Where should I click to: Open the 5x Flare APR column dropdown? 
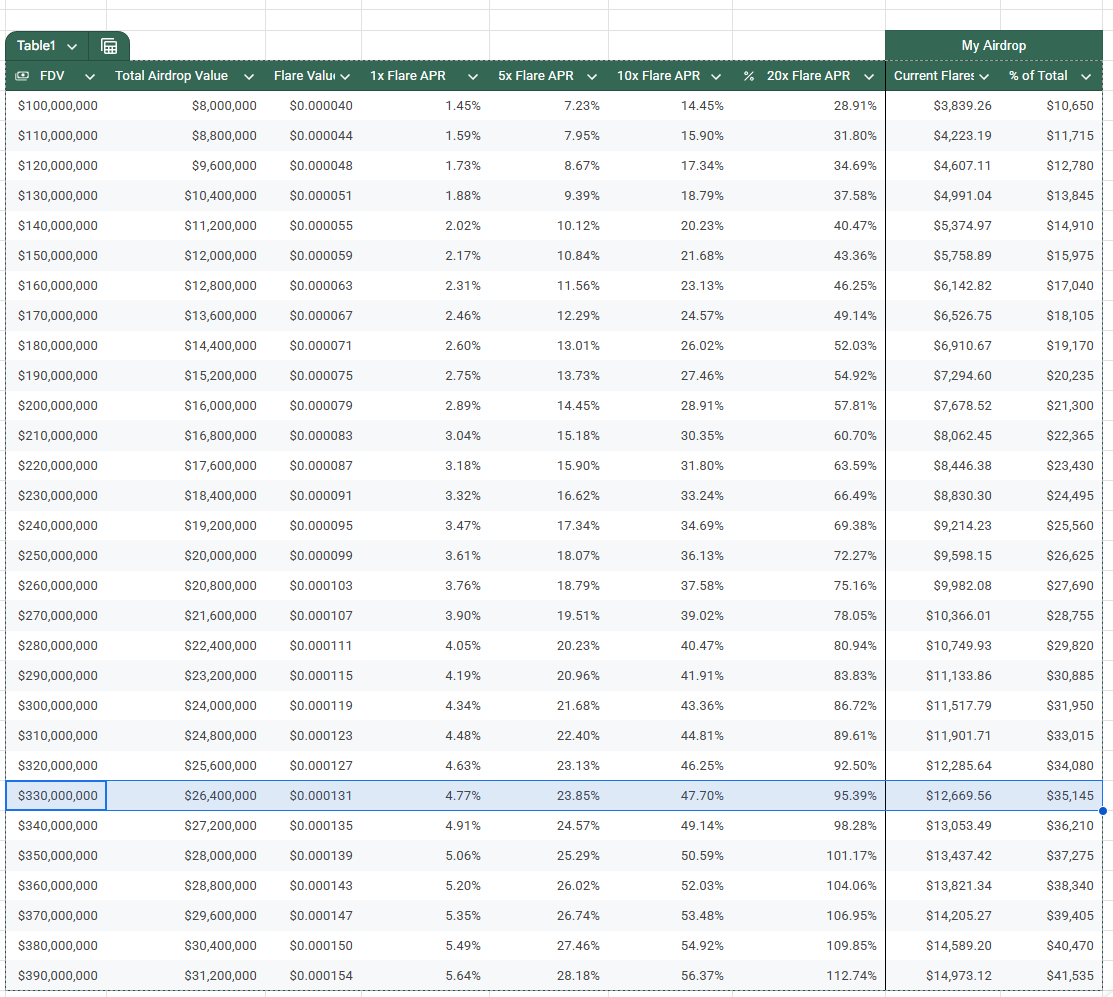click(x=591, y=76)
